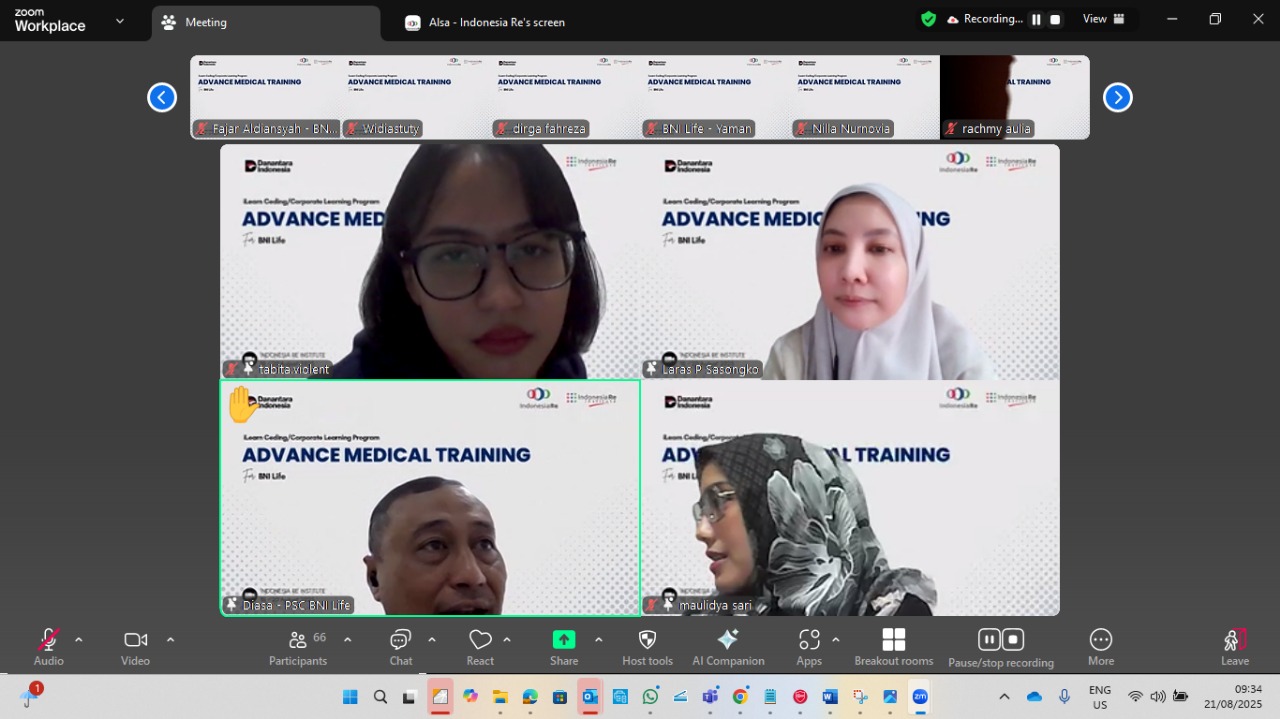Screen dimensions: 1280x719
Task: Open the Zoom Workplace dropdown chevron
Action: coord(120,21)
